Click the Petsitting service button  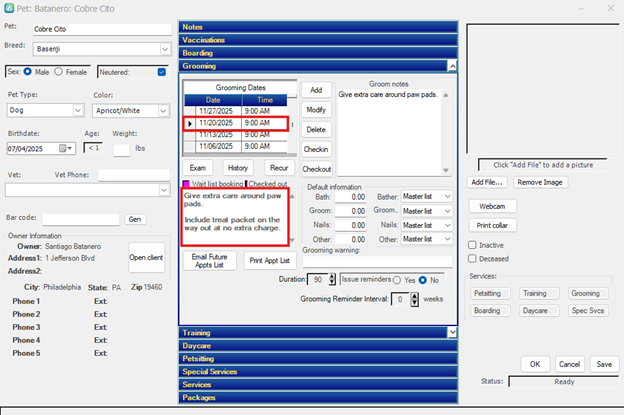click(491, 293)
